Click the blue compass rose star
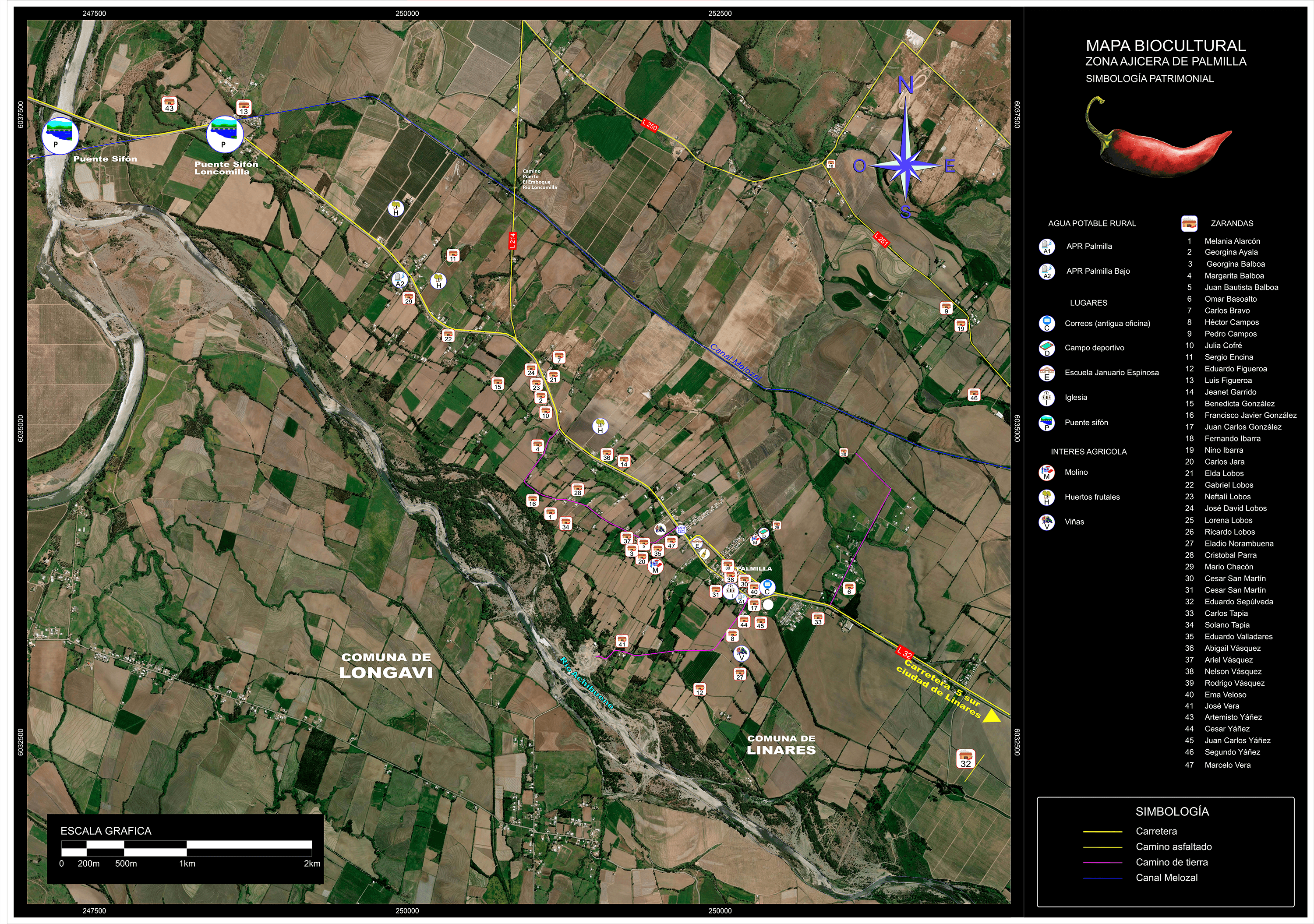 pyautogui.click(x=905, y=166)
